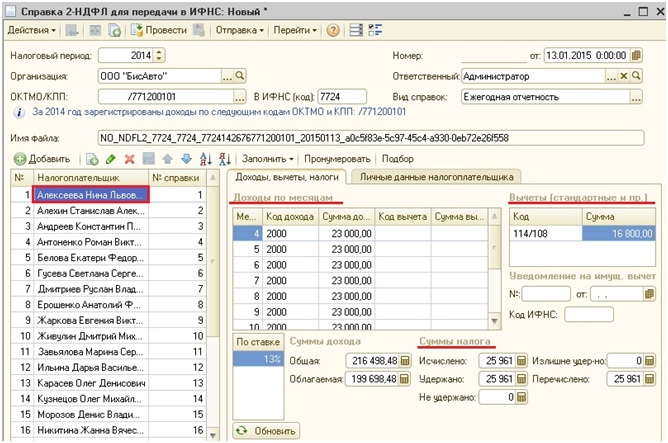Sort list descending Я-А

click(x=225, y=159)
